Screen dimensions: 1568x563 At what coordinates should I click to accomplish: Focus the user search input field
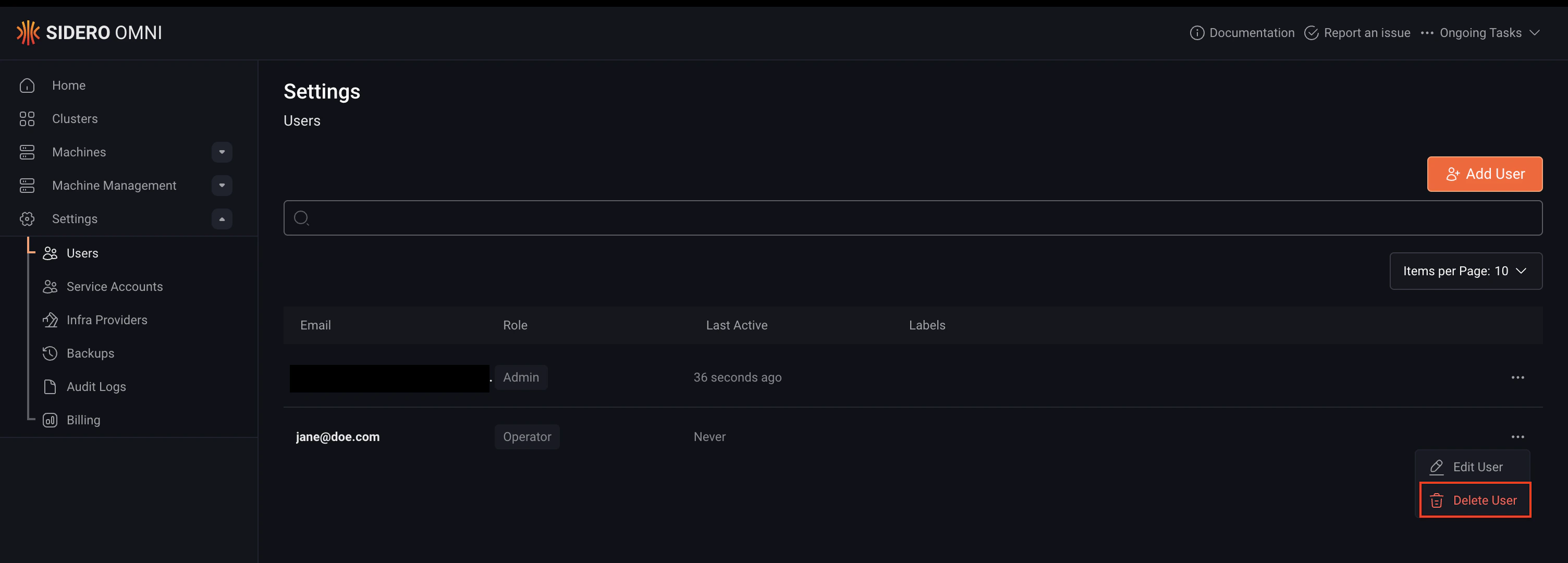[912, 218]
